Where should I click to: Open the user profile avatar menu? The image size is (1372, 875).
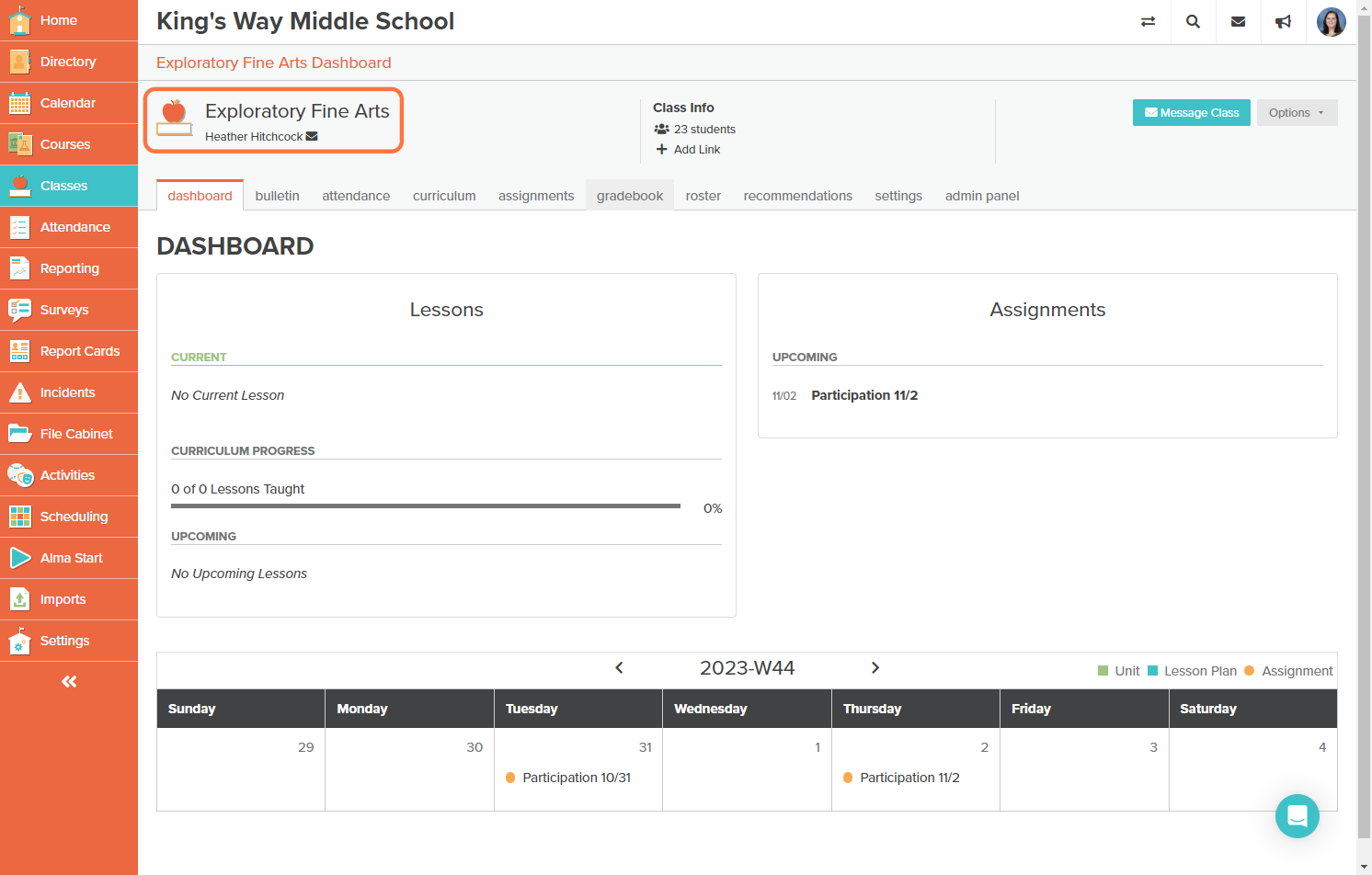point(1332,21)
